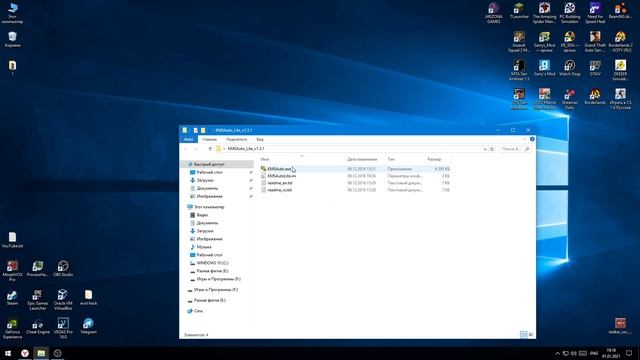The width and height of the screenshot is (640, 360).
Task: Open OBS Studio desktop shortcut
Action: click(63, 269)
